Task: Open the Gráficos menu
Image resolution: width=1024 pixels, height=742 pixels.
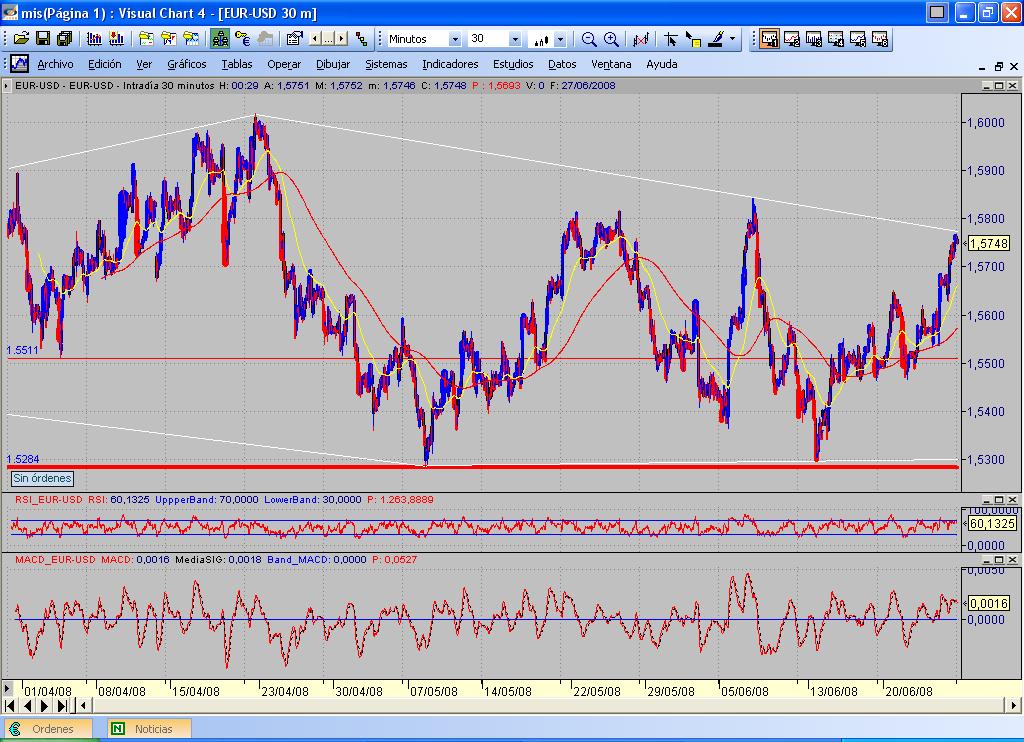Action: pyautogui.click(x=186, y=64)
